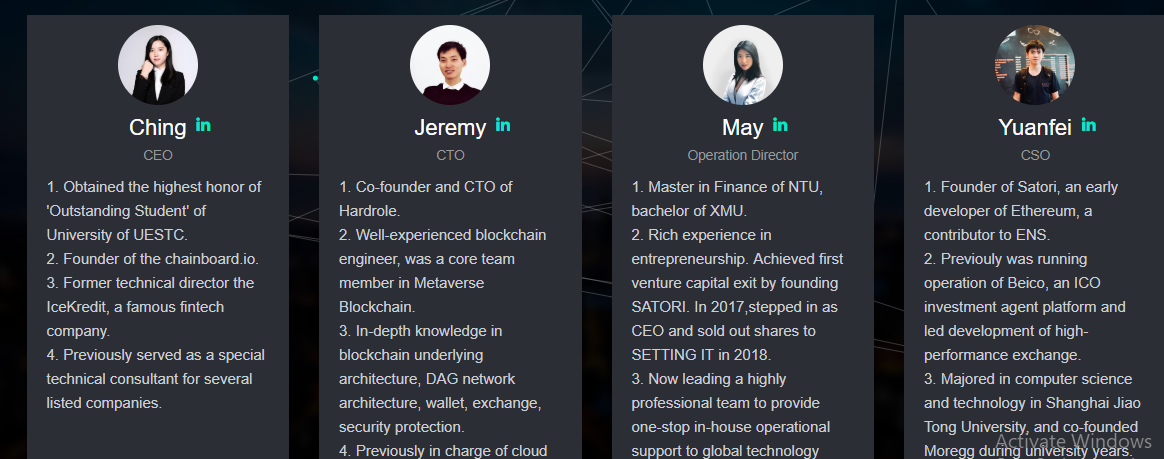Open May's LinkedIn profile icon
This screenshot has width=1164, height=459.
click(780, 125)
